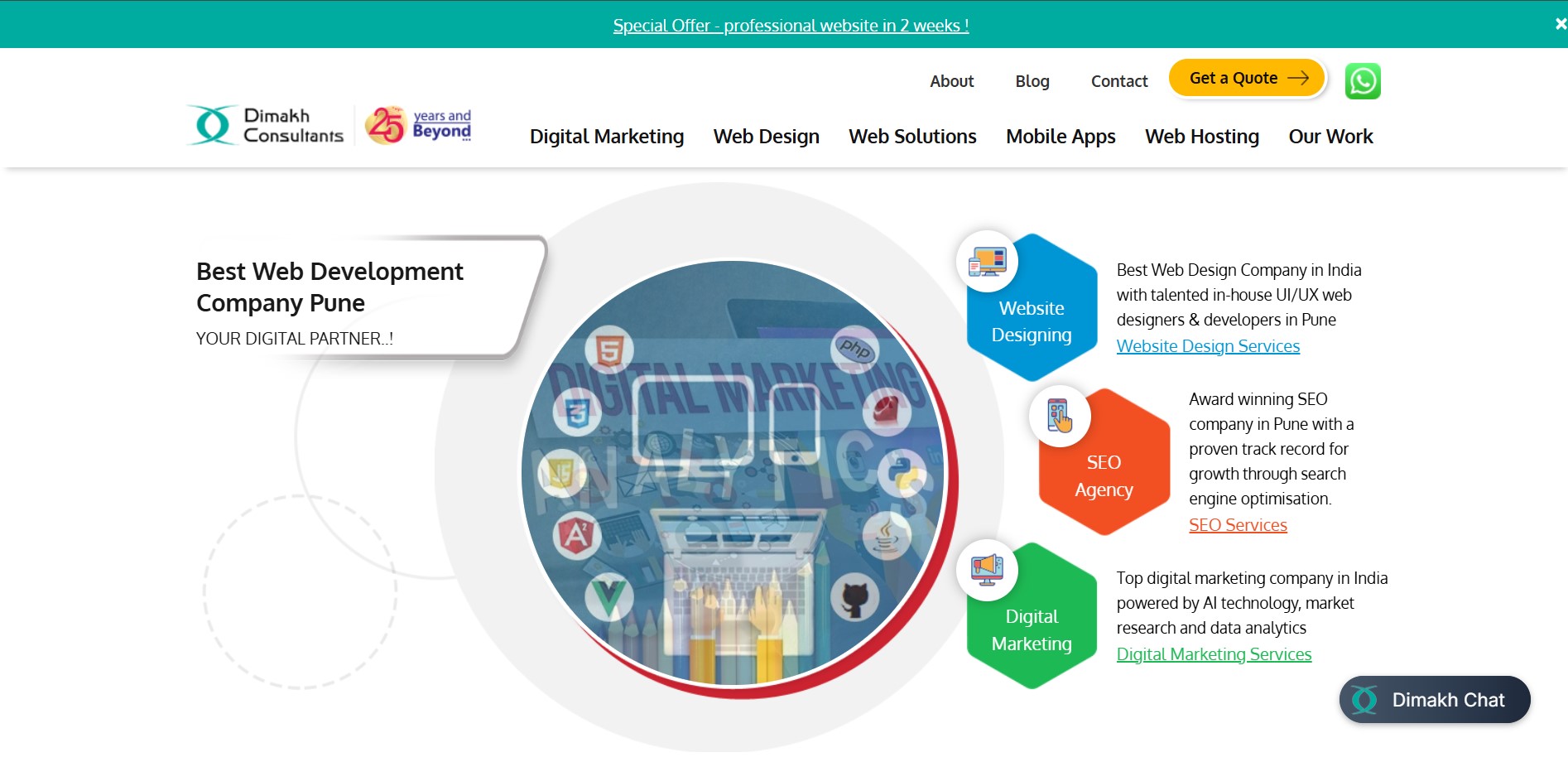Open the Our Work menu

pyautogui.click(x=1330, y=137)
